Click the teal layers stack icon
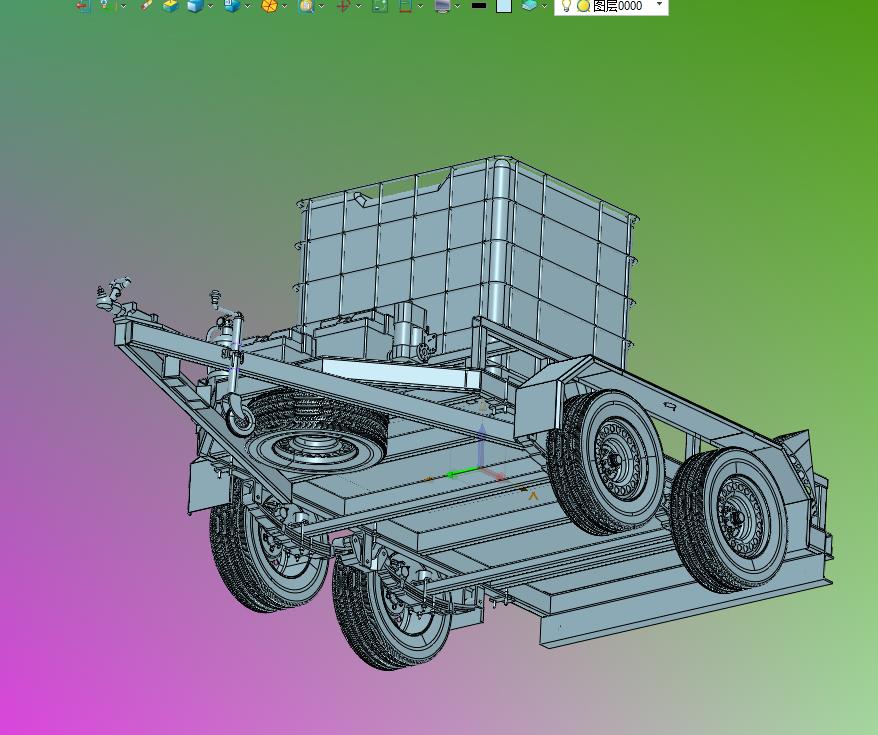Viewport: 878px width, 735px height. pyautogui.click(x=529, y=6)
